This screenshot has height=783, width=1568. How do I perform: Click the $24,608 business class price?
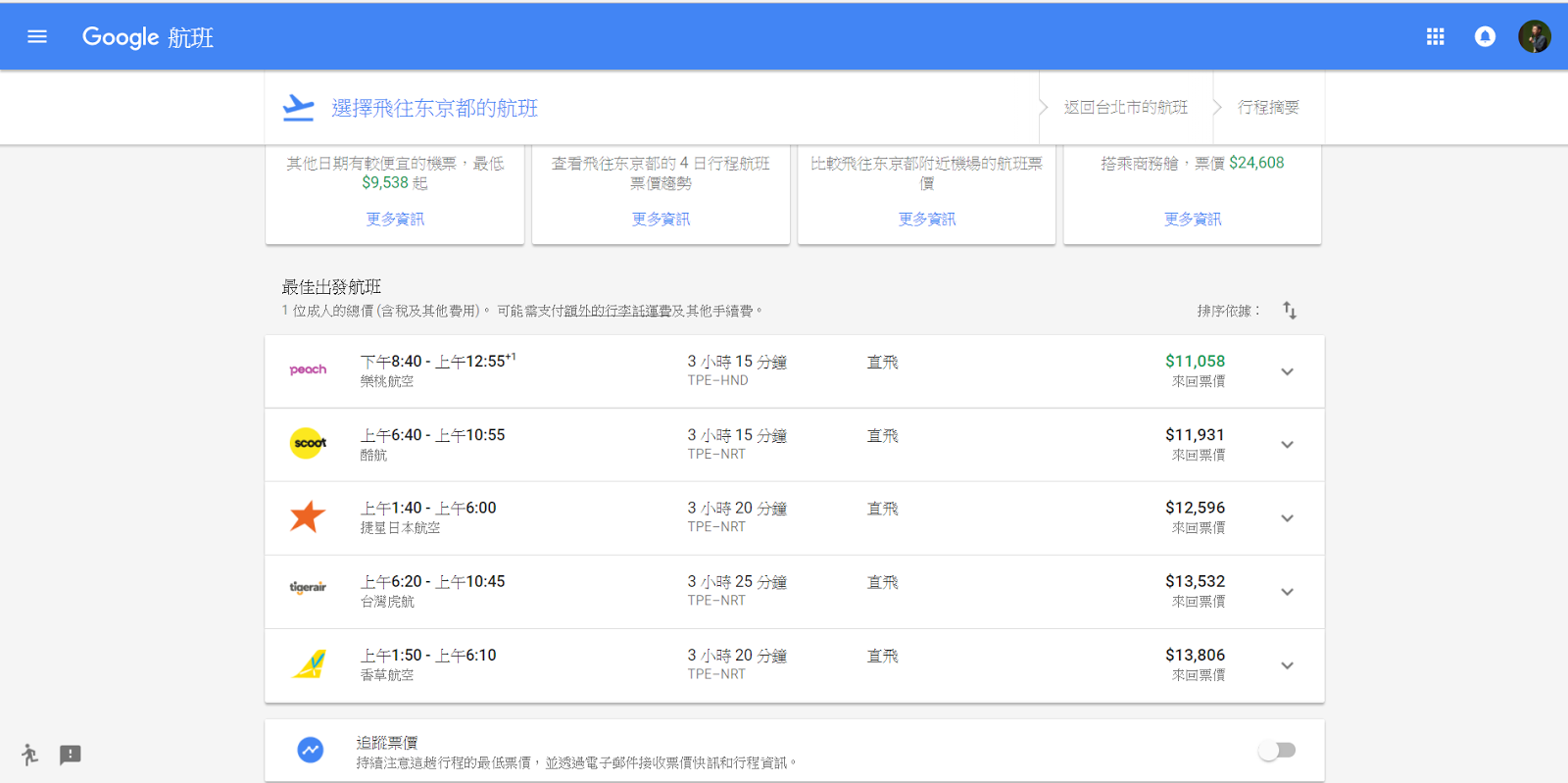click(x=1256, y=163)
